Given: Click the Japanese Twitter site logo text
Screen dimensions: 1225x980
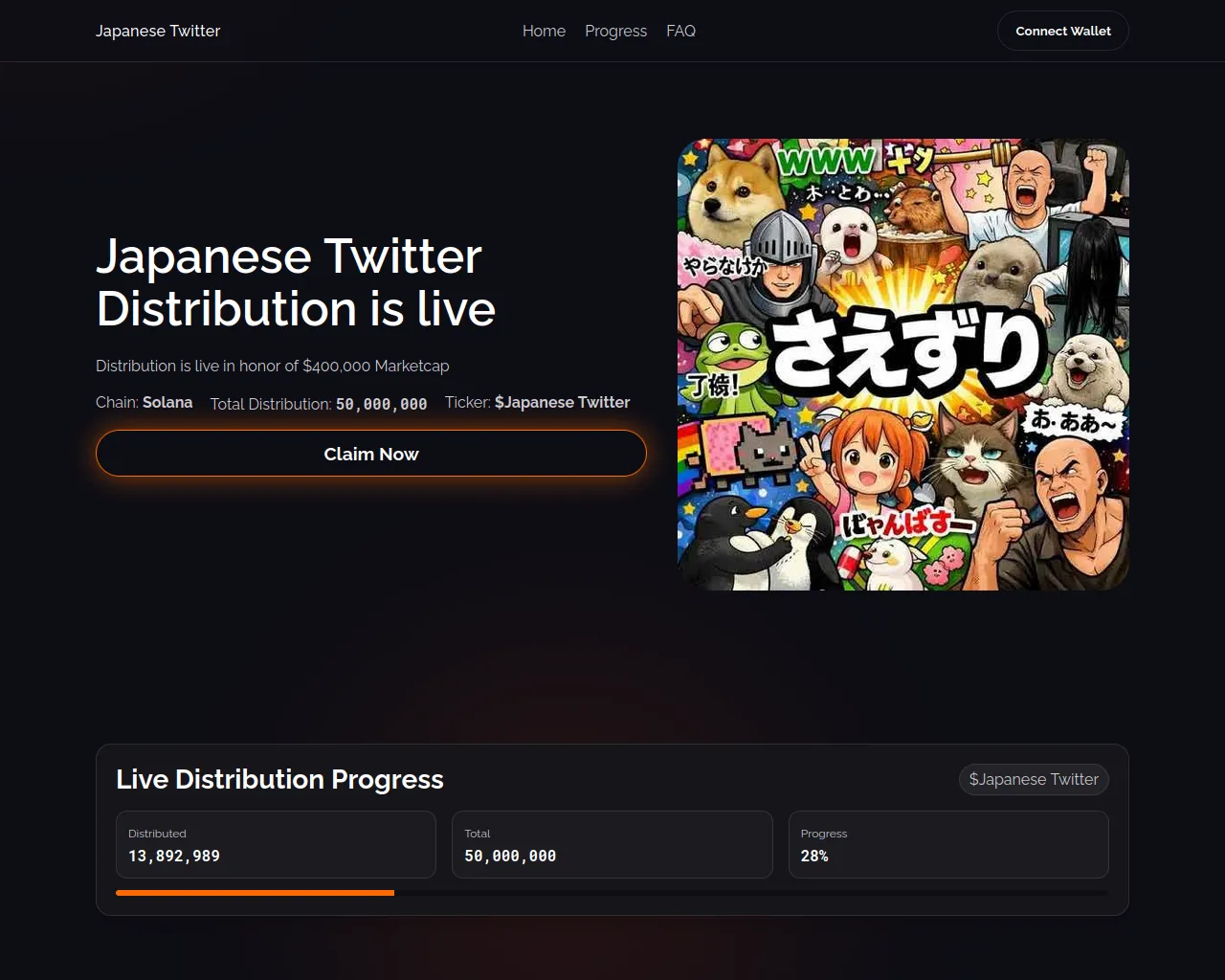Looking at the screenshot, I should pyautogui.click(x=158, y=31).
